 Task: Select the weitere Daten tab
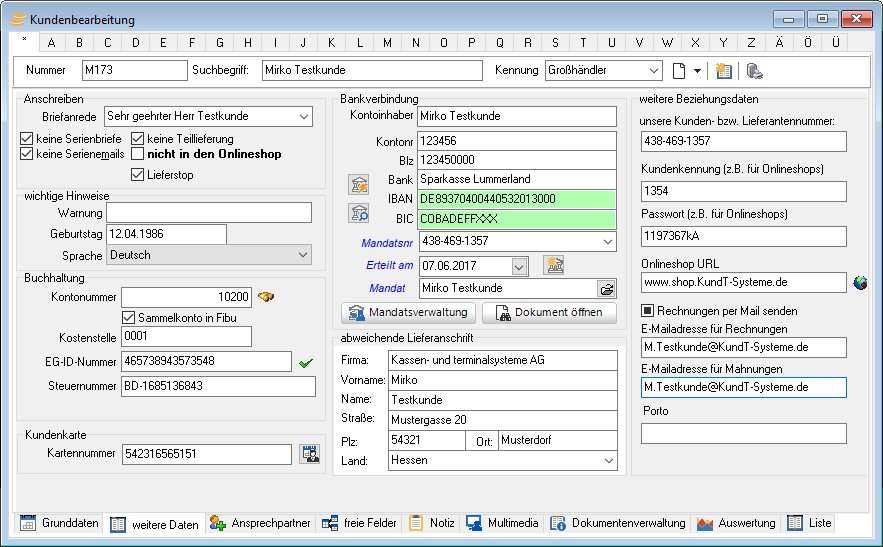click(x=154, y=524)
